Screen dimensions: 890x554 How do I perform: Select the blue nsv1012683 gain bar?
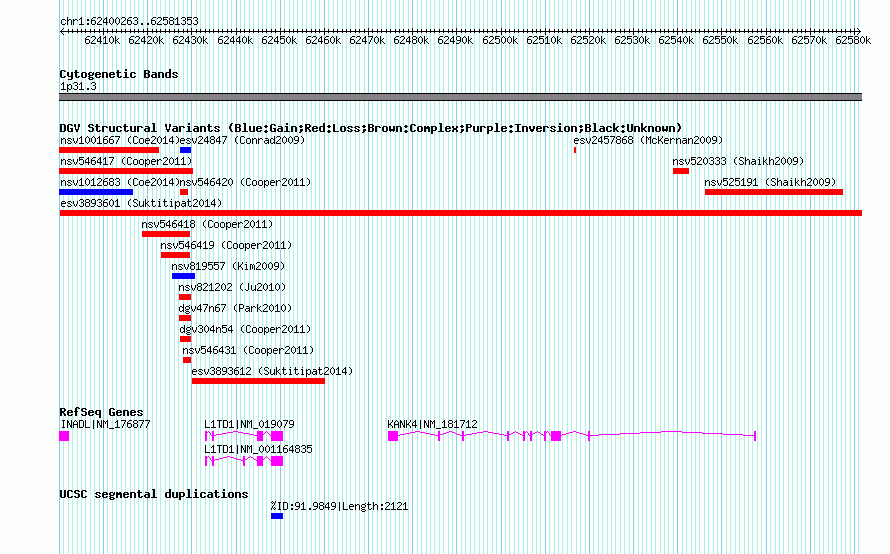tap(96, 192)
